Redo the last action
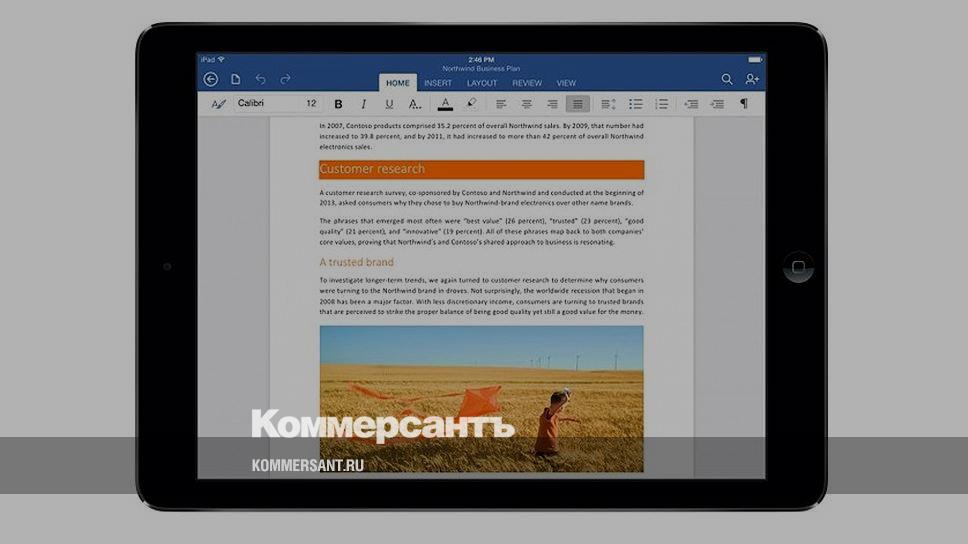Image resolution: width=968 pixels, height=544 pixels. pyautogui.click(x=286, y=79)
